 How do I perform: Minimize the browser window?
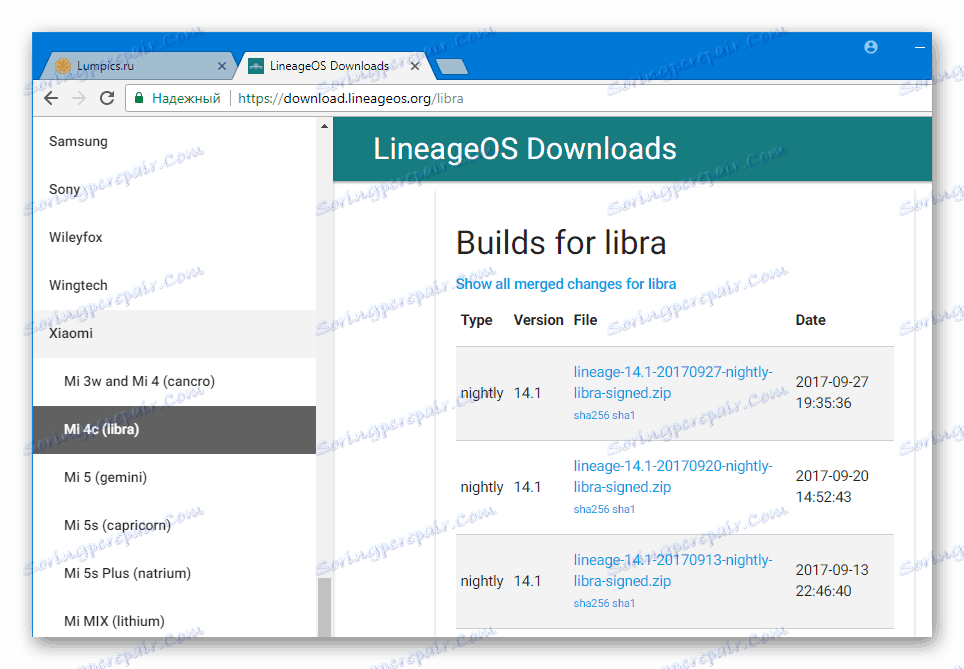(920, 47)
